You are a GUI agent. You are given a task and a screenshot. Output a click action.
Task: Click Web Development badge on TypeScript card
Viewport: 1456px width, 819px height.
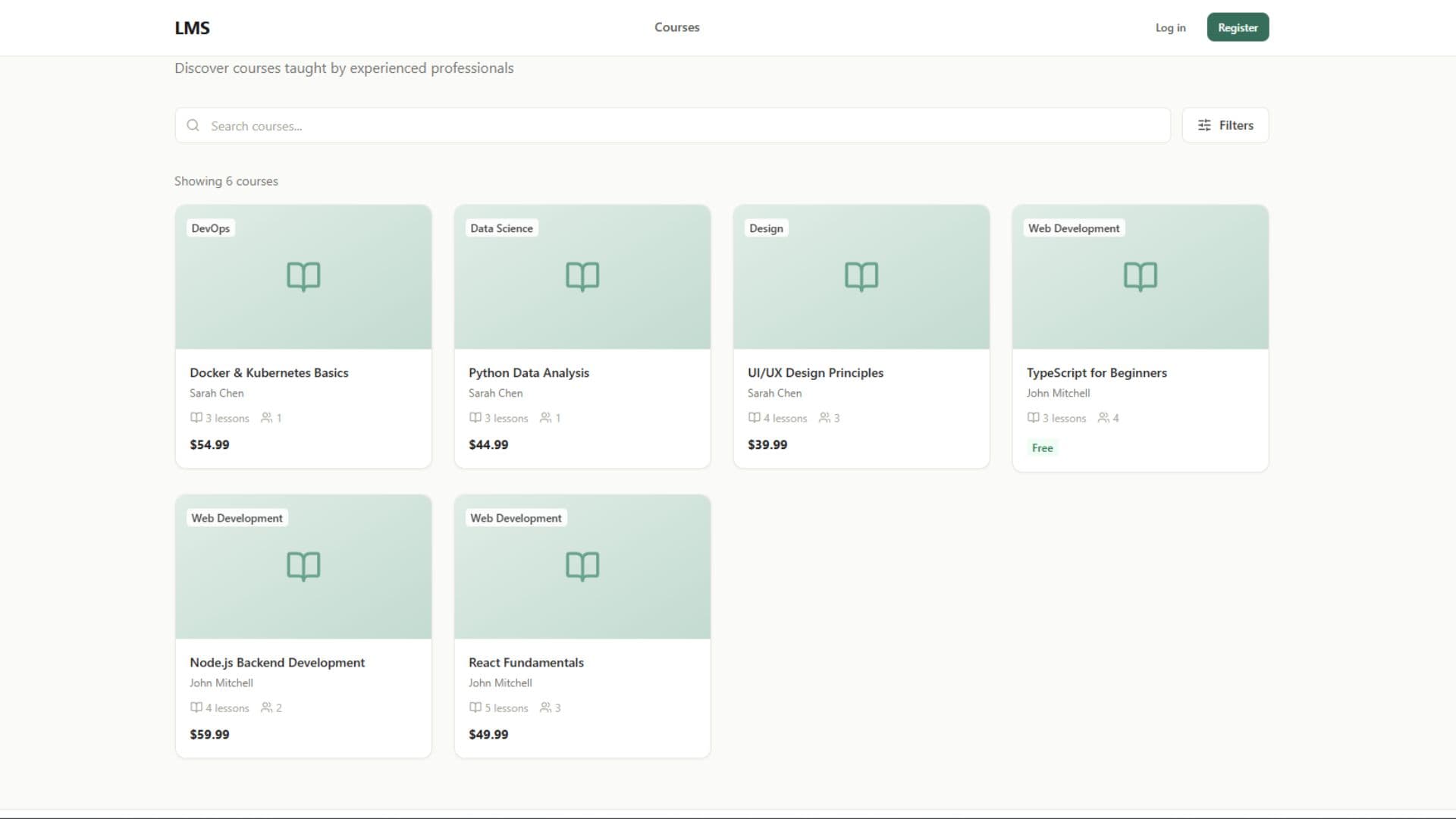[1074, 228]
